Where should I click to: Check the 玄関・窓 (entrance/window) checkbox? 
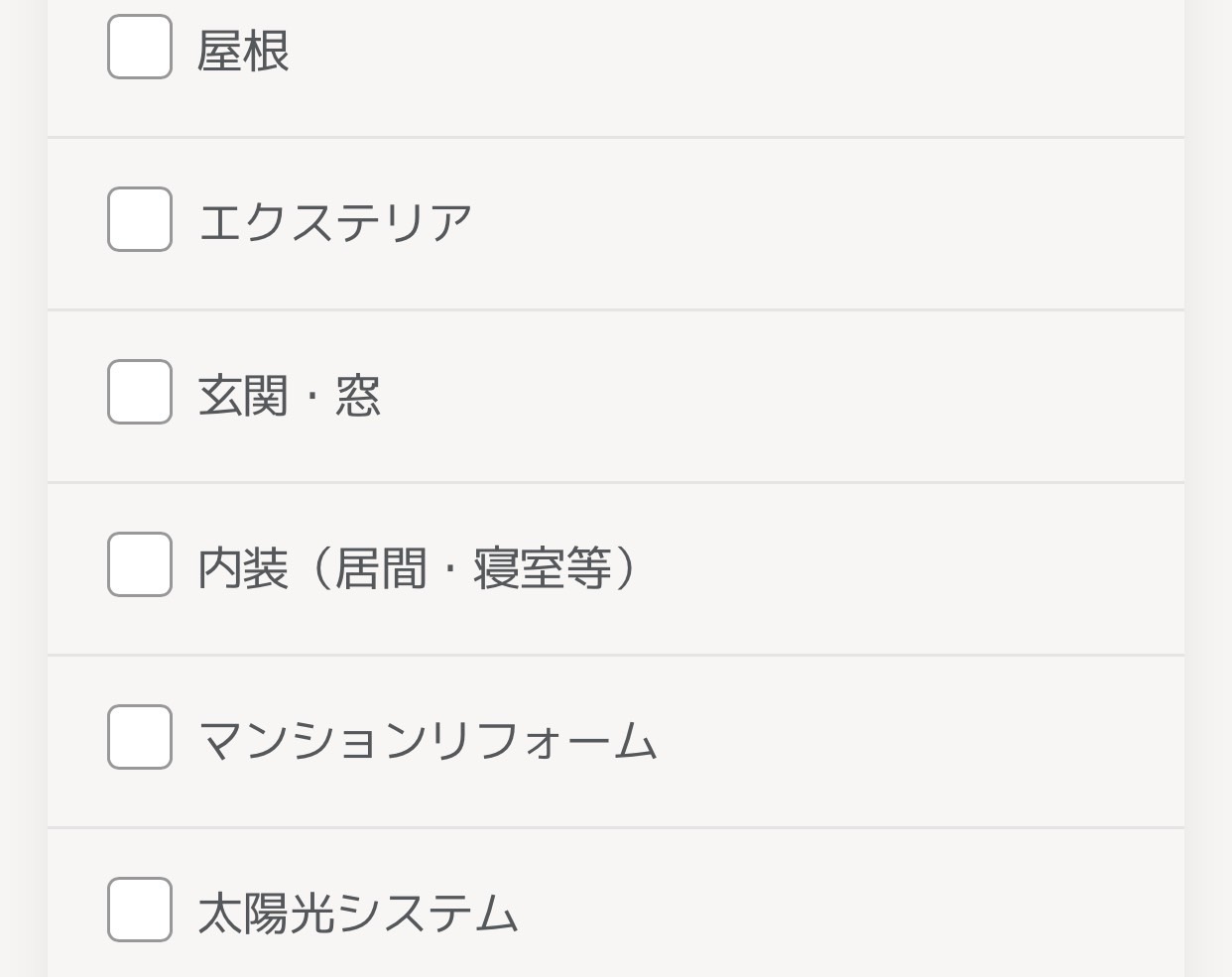point(139,392)
